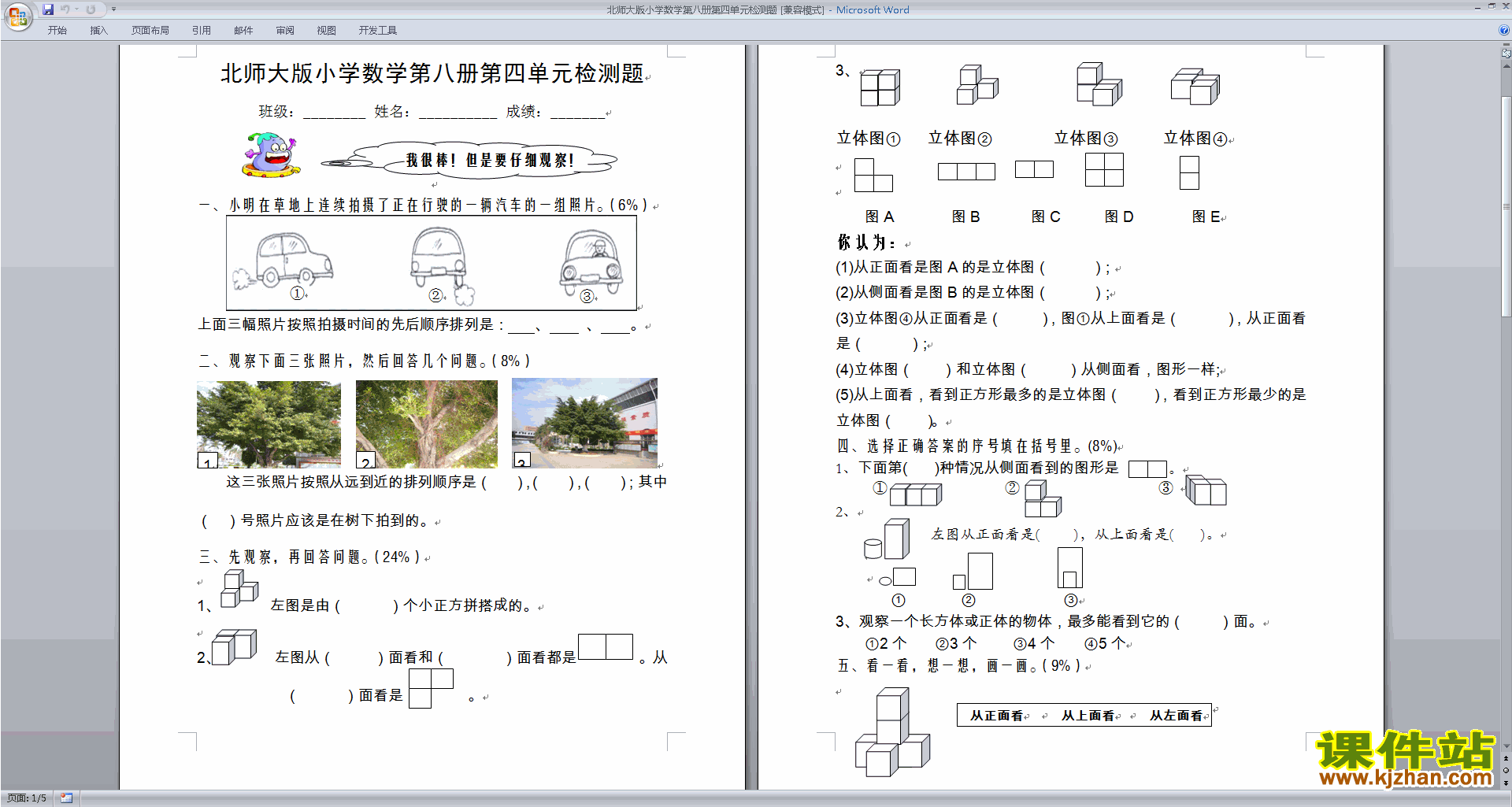Viewport: 1512px width, 807px height.
Task: Open Word Help with the question mark icon
Action: [1504, 30]
